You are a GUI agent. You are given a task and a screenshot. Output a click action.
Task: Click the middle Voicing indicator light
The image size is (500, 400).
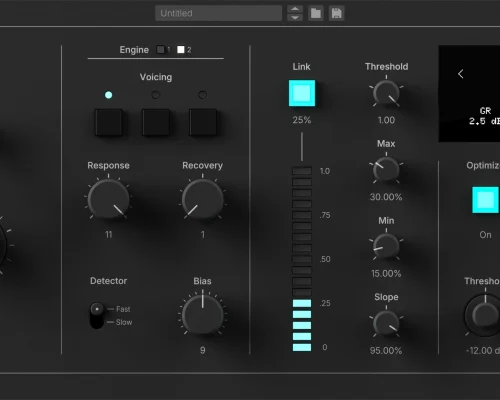point(156,95)
